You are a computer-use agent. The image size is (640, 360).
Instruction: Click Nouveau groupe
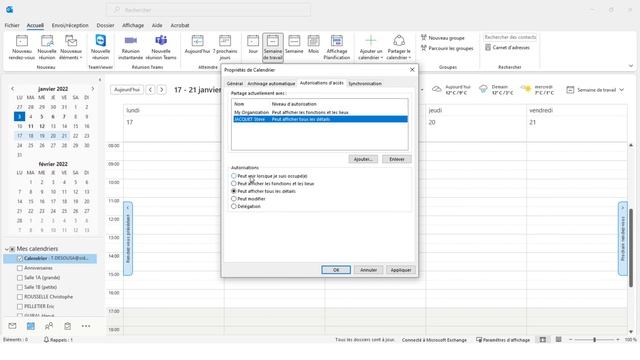click(x=443, y=38)
